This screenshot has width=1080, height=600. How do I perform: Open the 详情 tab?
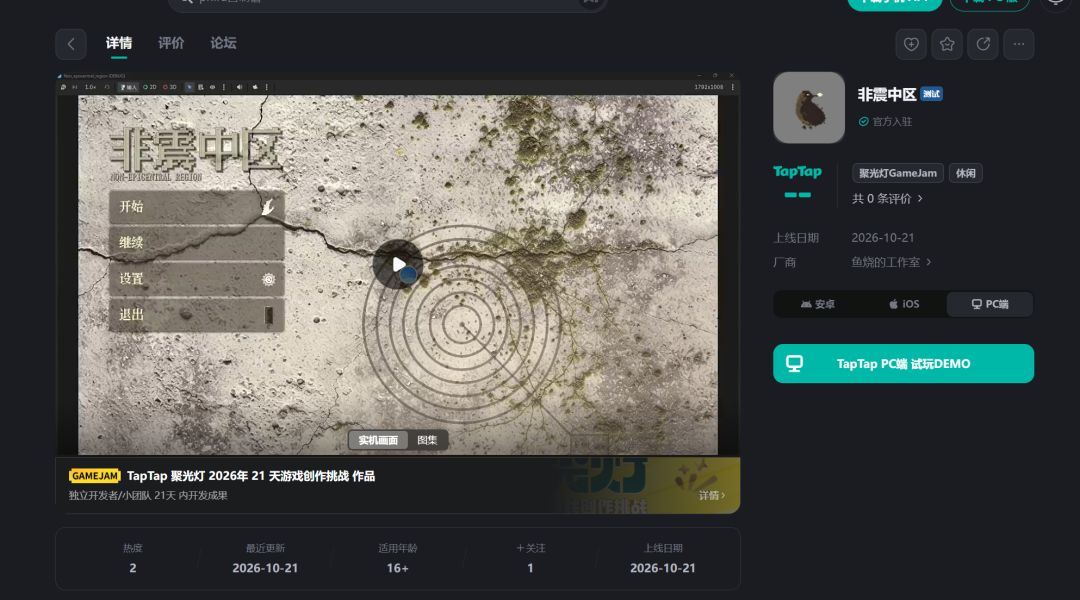(118, 43)
